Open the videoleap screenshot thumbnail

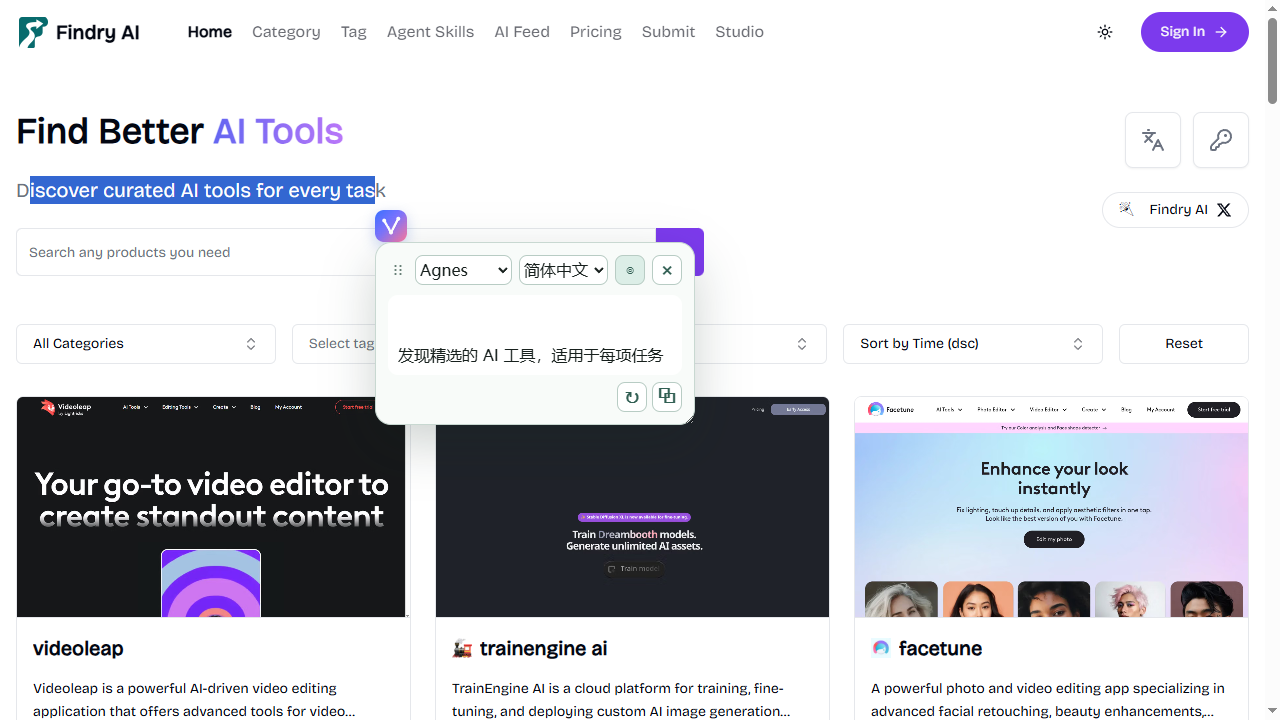pyautogui.click(x=212, y=507)
